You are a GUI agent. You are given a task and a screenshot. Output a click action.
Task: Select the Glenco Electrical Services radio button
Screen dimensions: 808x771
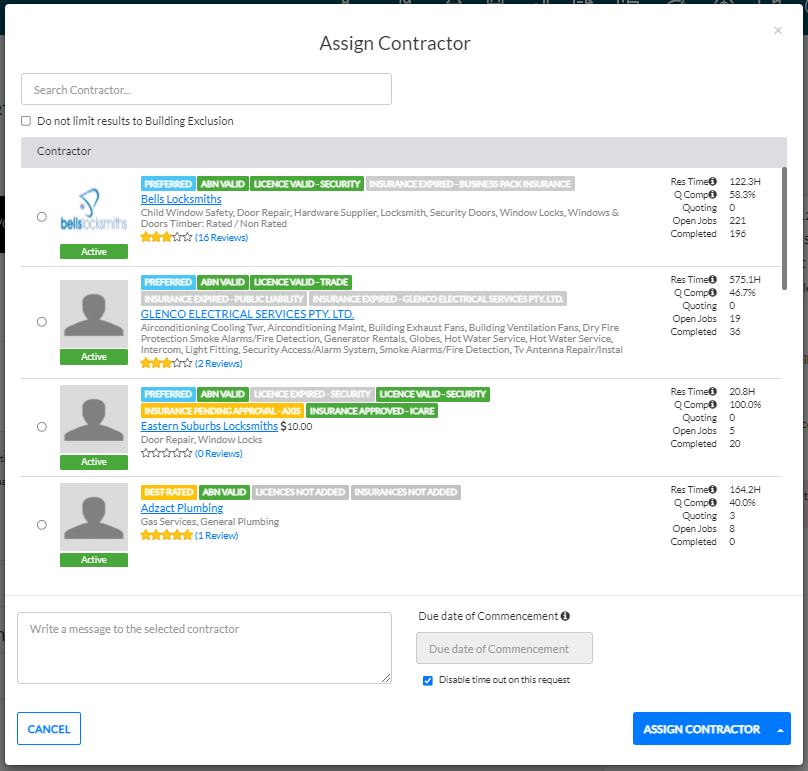coord(42,322)
